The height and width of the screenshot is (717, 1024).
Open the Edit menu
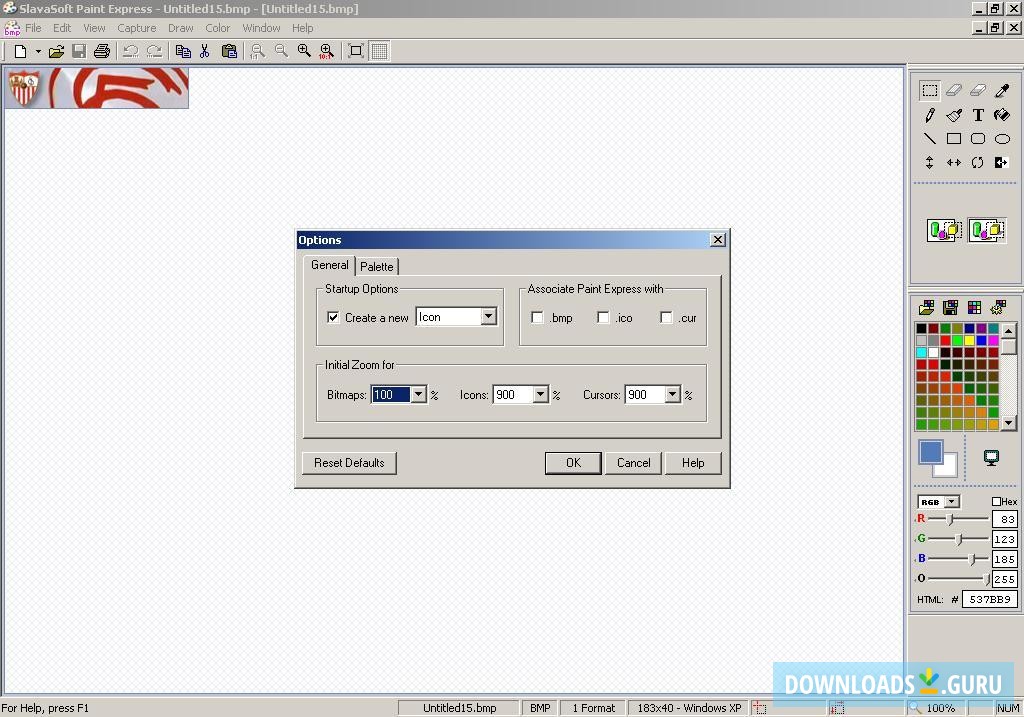coord(62,28)
